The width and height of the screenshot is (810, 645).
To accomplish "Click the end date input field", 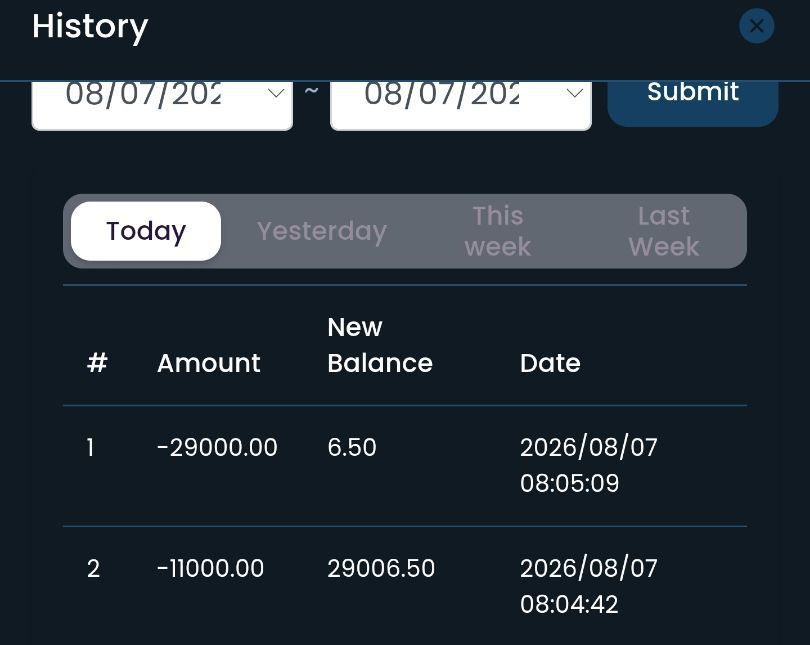I will tap(460, 105).
